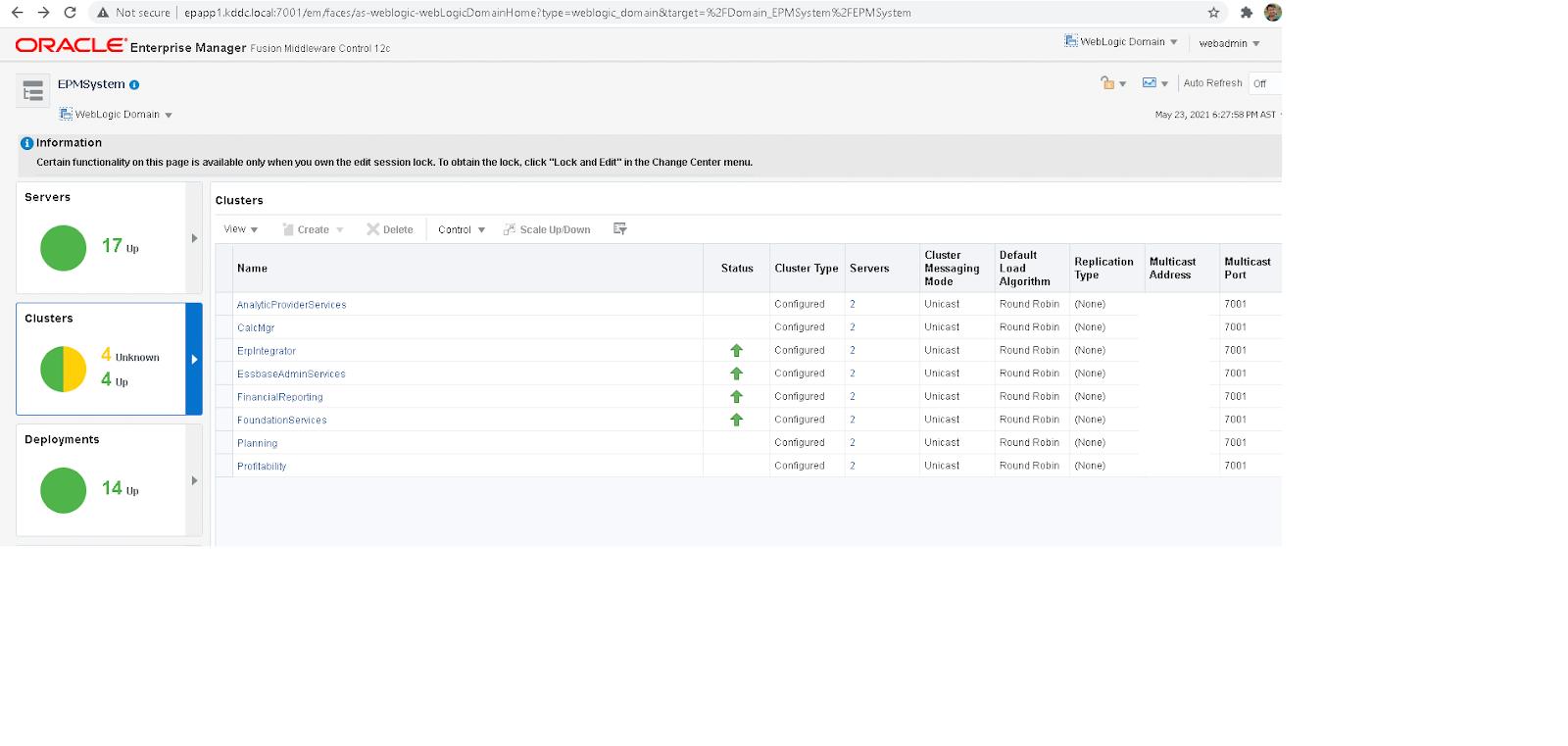Open the Change Center lock icon menu
The image size is (1568, 746).
[1113, 83]
